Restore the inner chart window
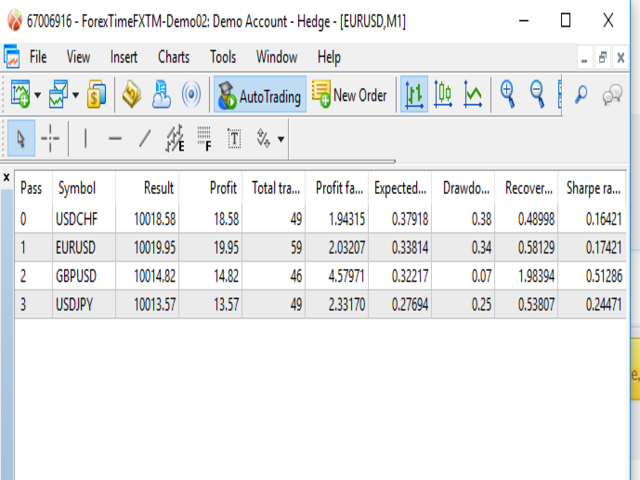This screenshot has height=480, width=640. point(602,57)
